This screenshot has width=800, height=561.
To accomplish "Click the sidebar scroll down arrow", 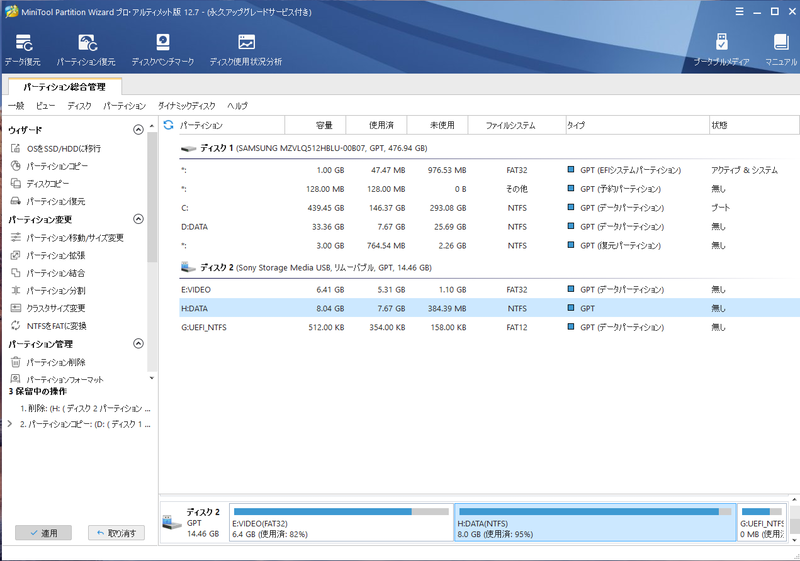I will pos(152,378).
